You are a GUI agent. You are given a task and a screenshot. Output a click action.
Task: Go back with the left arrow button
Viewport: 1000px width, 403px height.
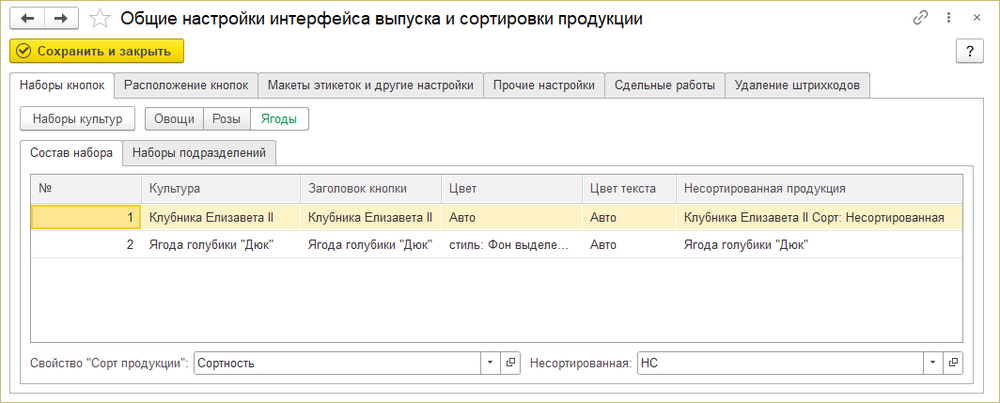pos(27,18)
